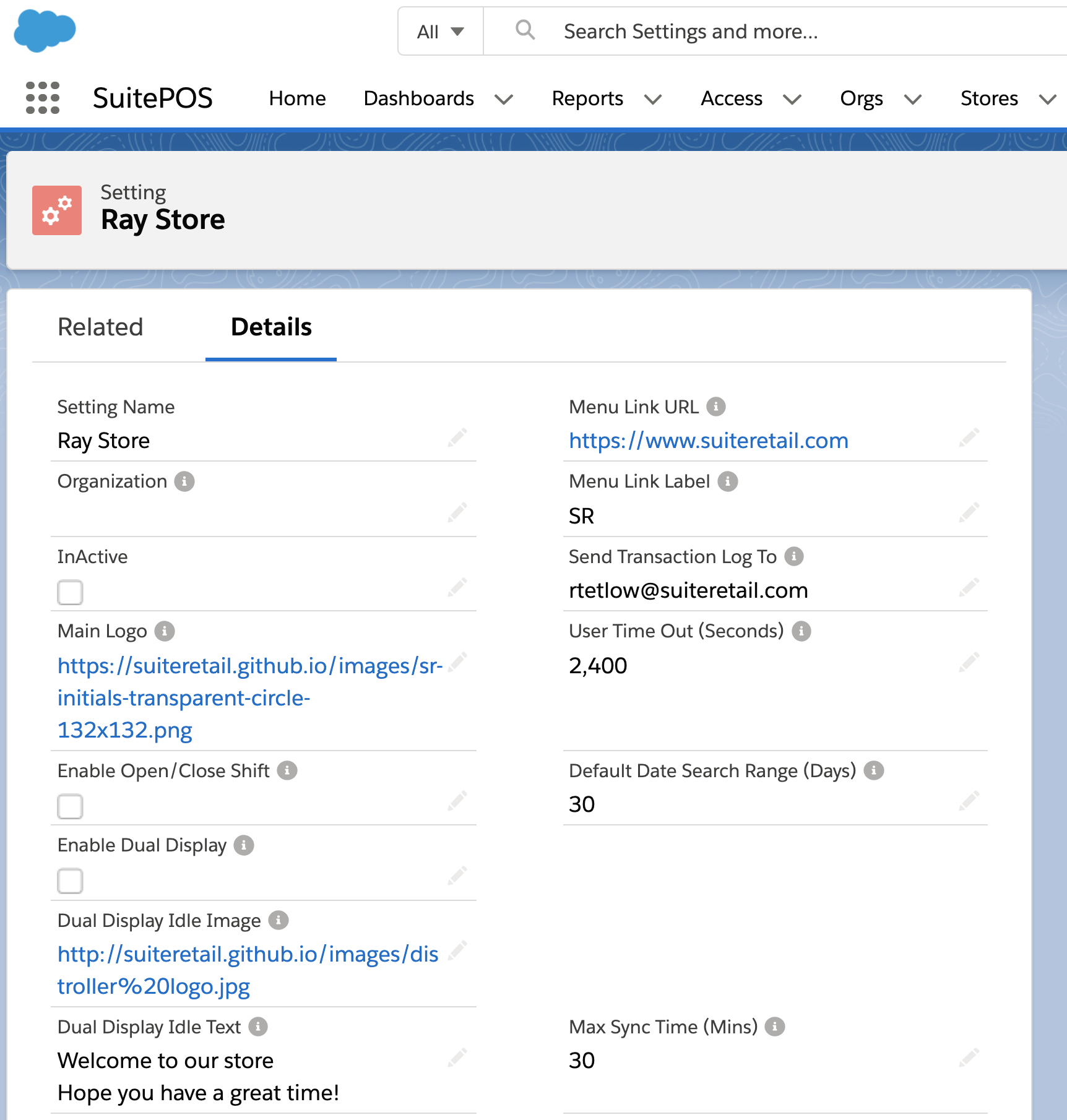This screenshot has width=1067, height=1120.
Task: Show help info for User Time Out
Action: point(801,631)
